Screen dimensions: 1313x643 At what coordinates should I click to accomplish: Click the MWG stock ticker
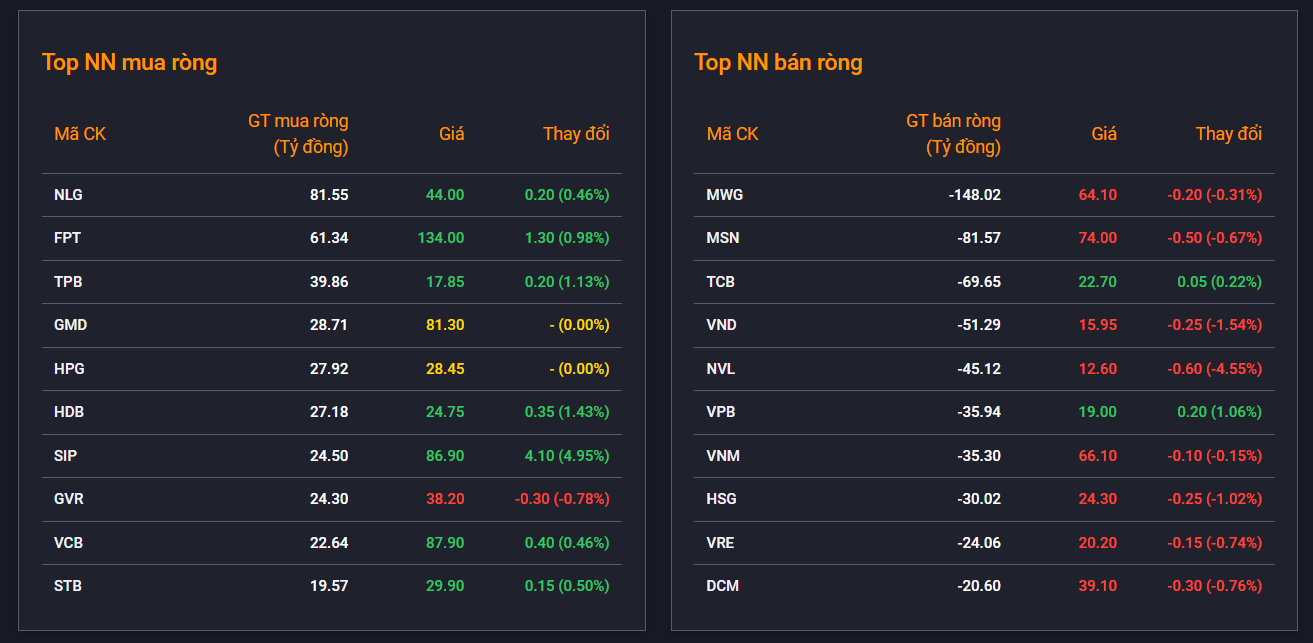725,195
